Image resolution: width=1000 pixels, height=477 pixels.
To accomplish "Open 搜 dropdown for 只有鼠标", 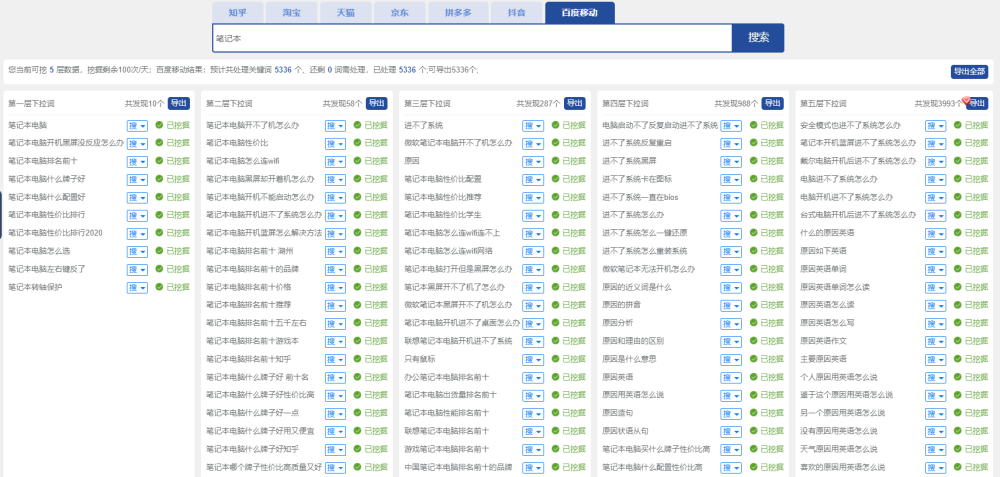I will pyautogui.click(x=533, y=360).
